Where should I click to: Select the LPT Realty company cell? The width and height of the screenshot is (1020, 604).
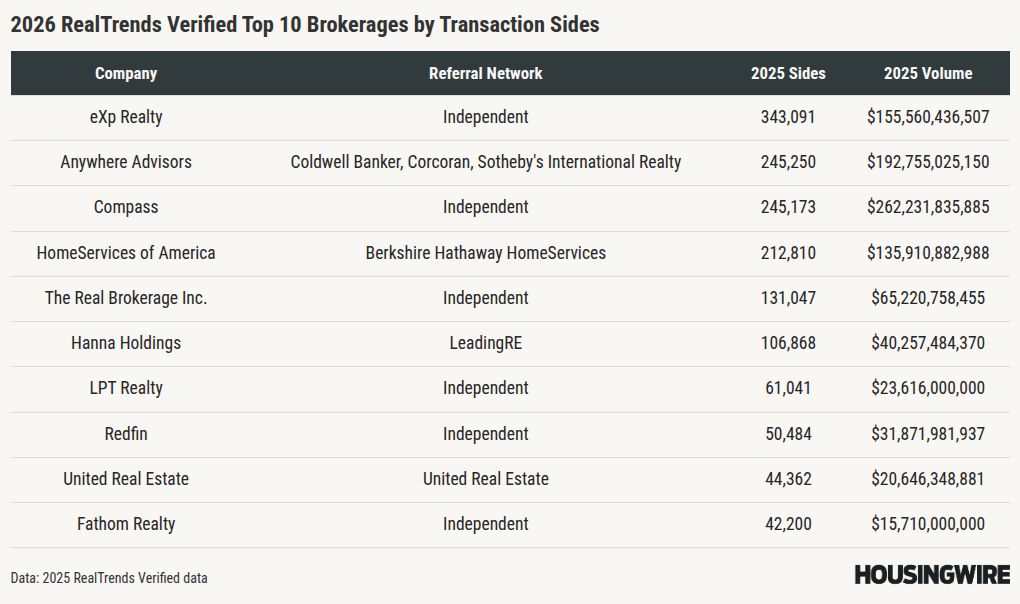click(x=126, y=388)
